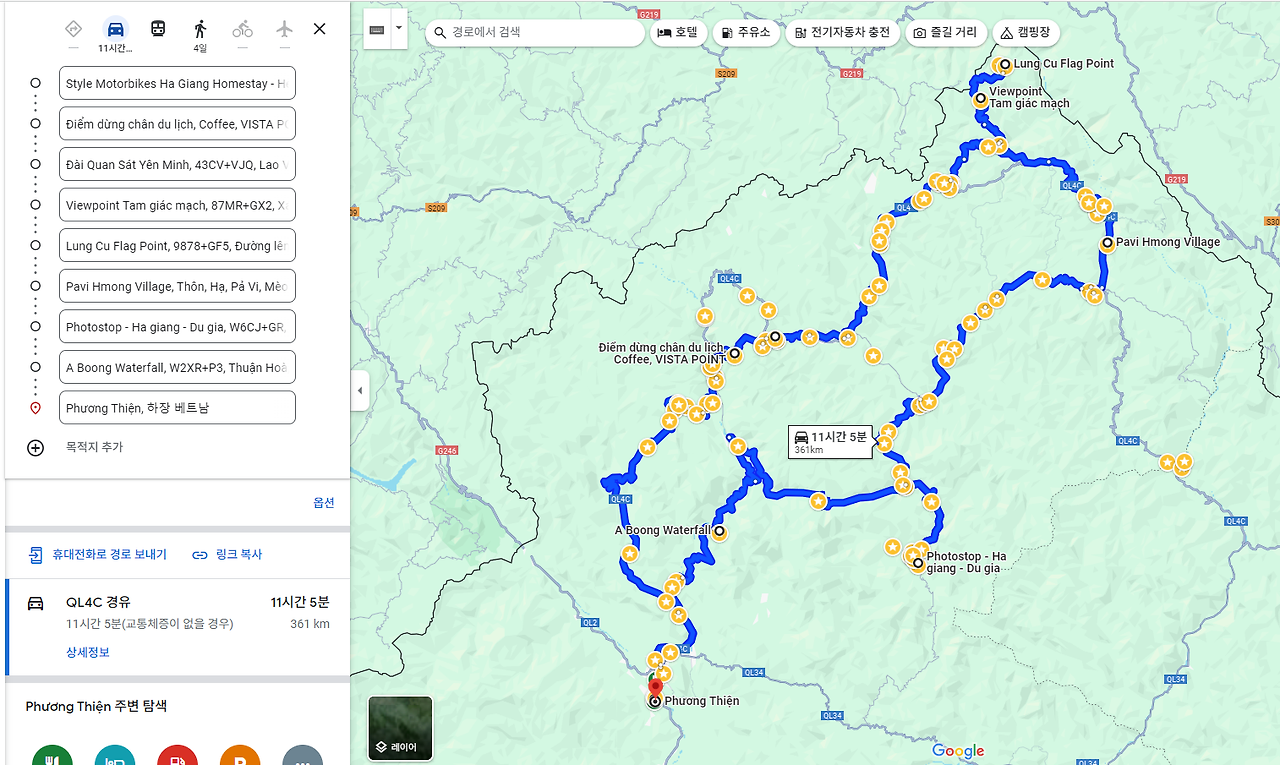Screen dimensions: 1280x765
Task: Select the driving travel mode icon
Action: tap(116, 28)
